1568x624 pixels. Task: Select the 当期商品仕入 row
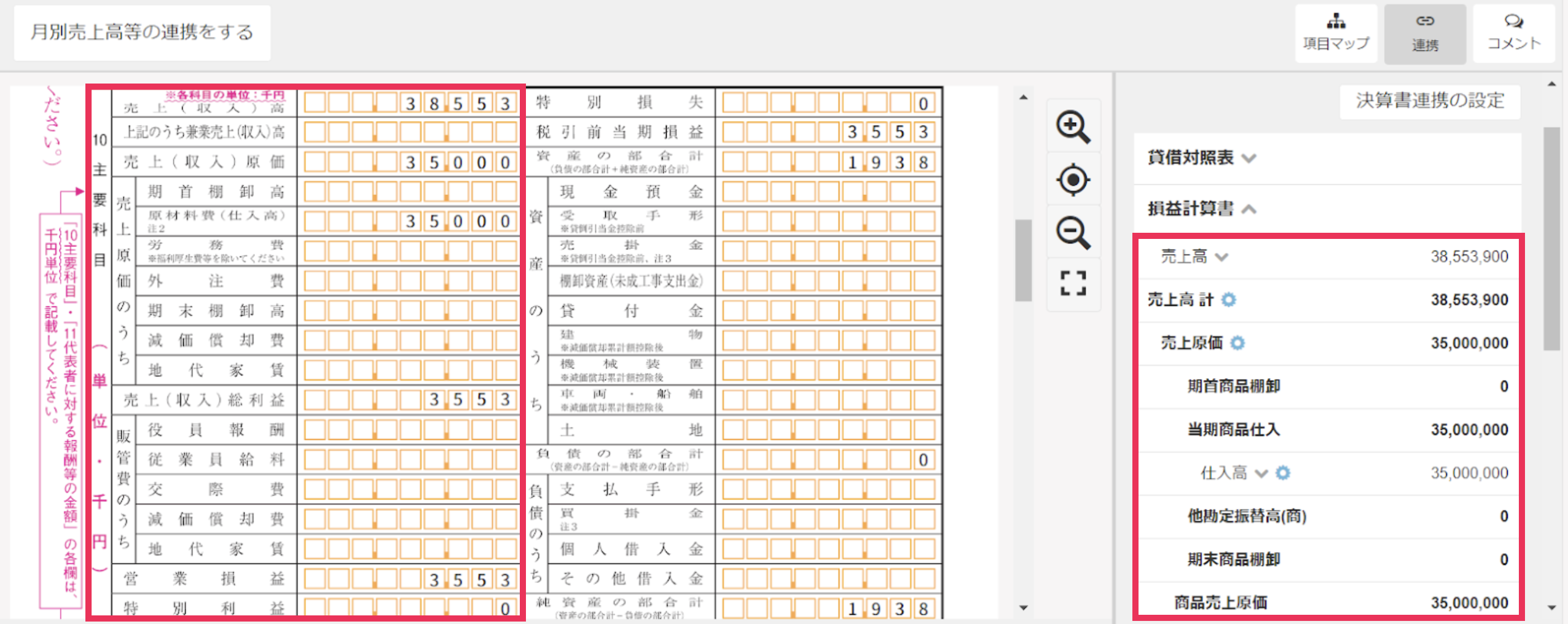click(1328, 429)
